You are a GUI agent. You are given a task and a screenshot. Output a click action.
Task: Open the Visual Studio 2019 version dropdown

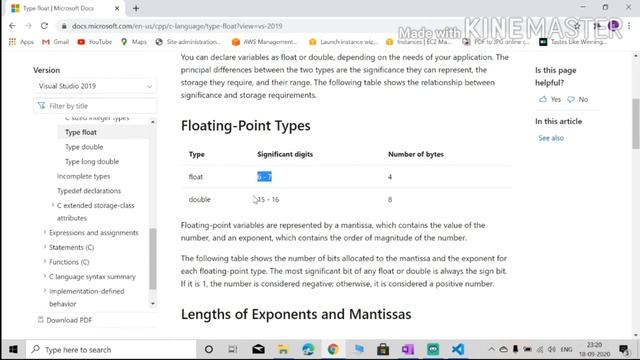point(95,86)
